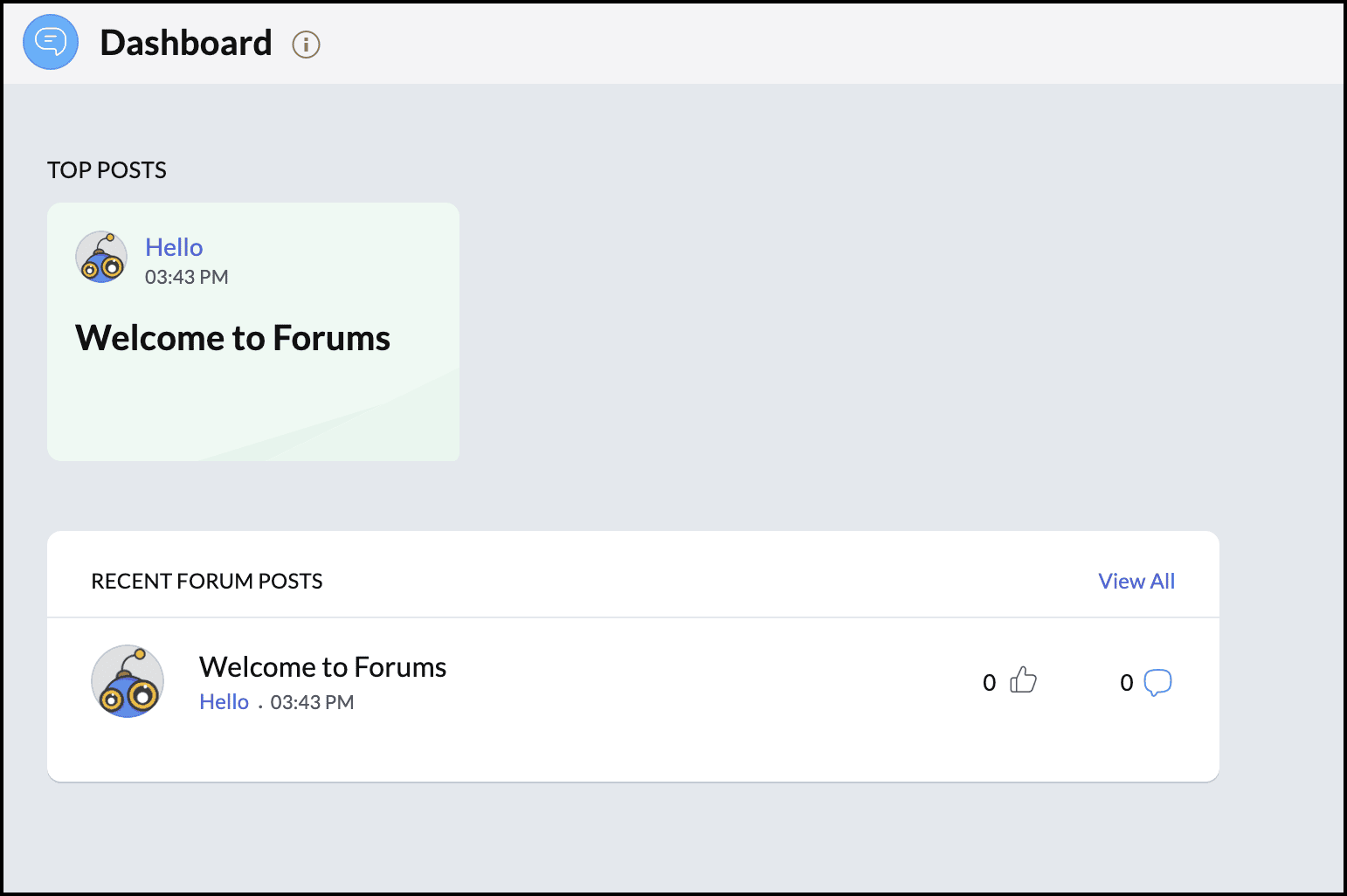Click the Forums chat bubble logo icon
This screenshot has height=896, width=1347.
point(51,42)
